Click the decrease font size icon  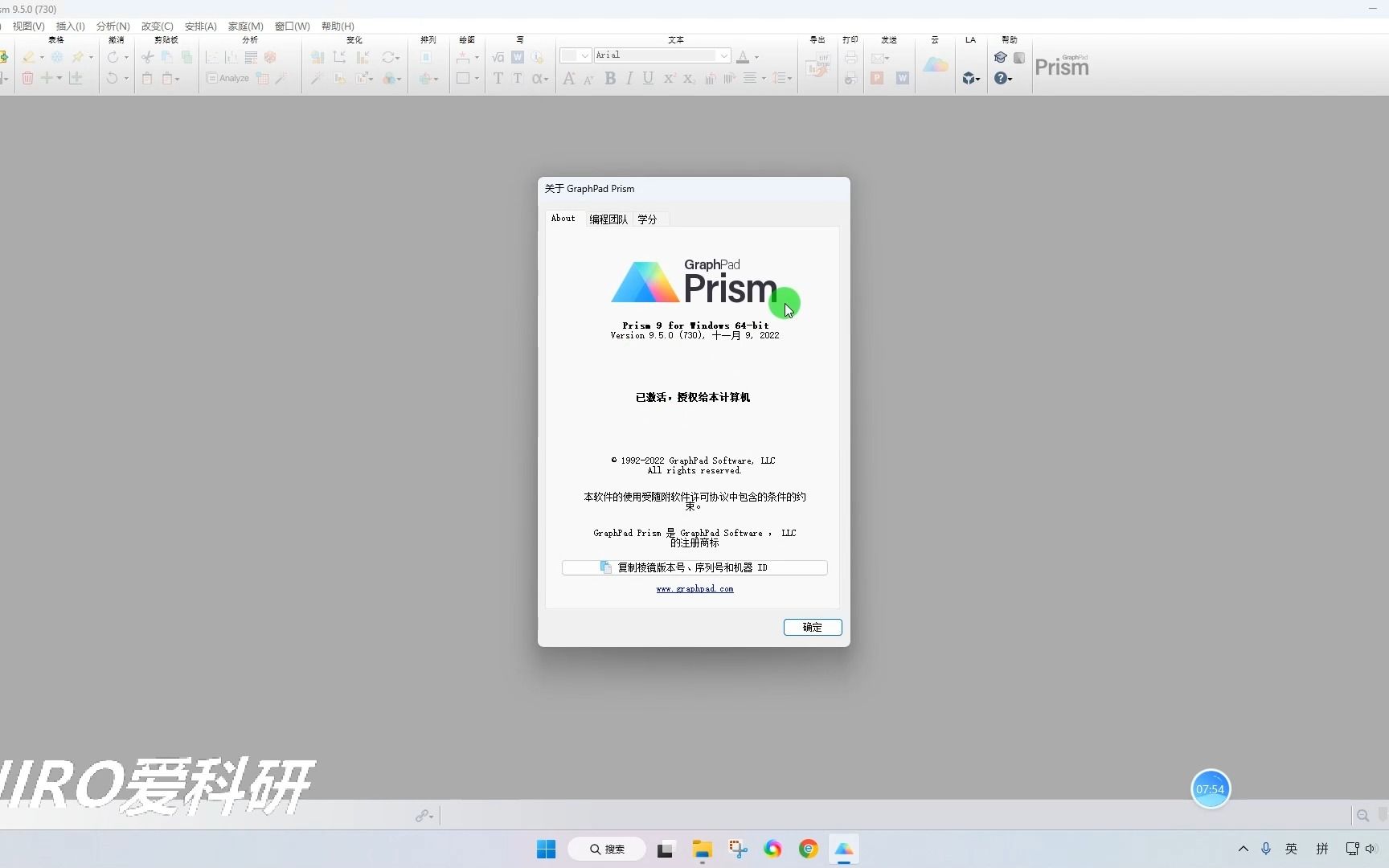coord(588,79)
